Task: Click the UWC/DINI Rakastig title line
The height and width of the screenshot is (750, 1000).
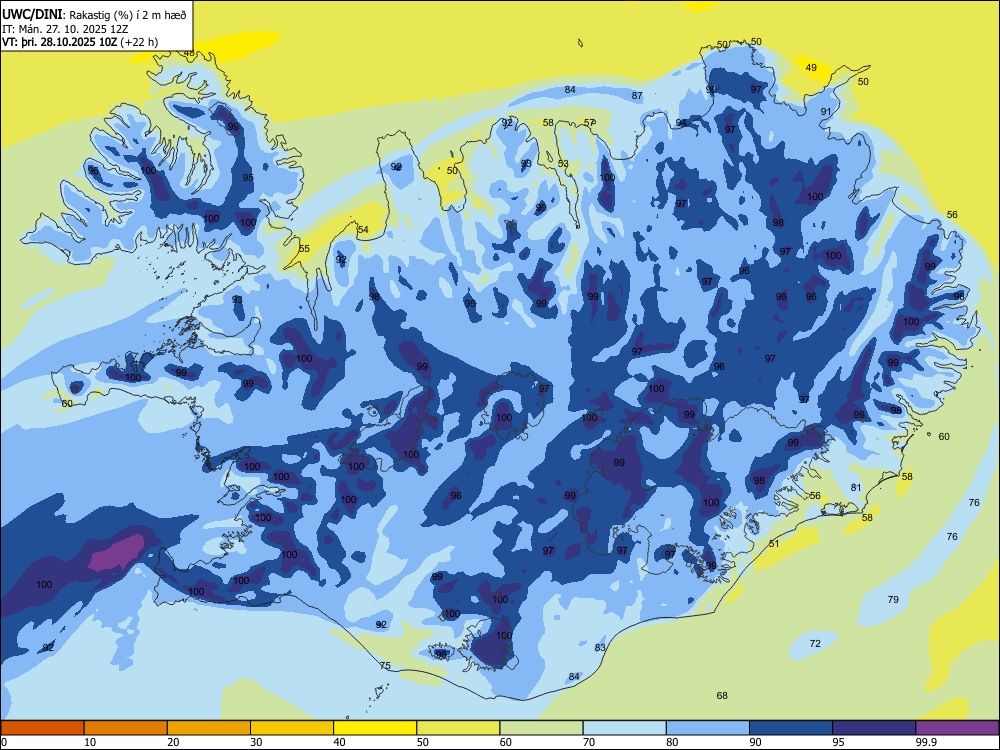Action: [x=94, y=15]
